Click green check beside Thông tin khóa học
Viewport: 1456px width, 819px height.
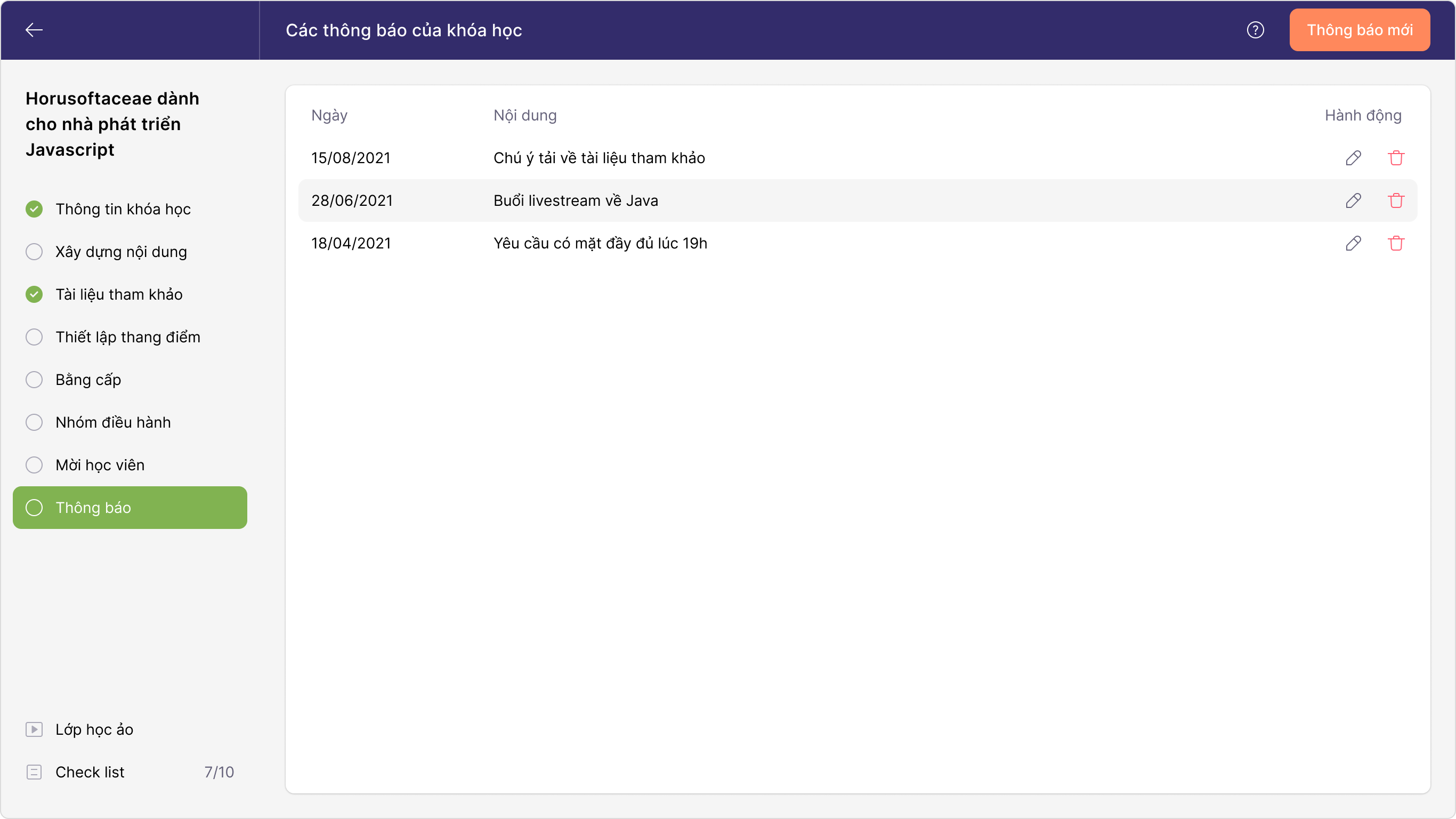point(34,209)
